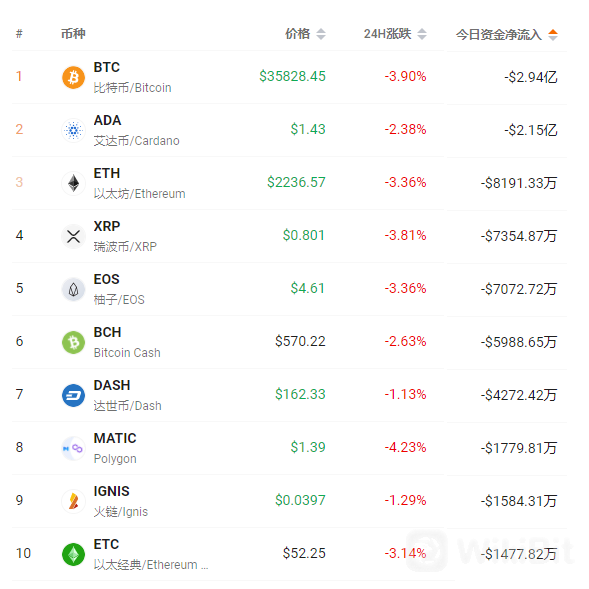Image resolution: width=589 pixels, height=589 pixels.
Task: Click the DASH coin icon
Action: 73,395
